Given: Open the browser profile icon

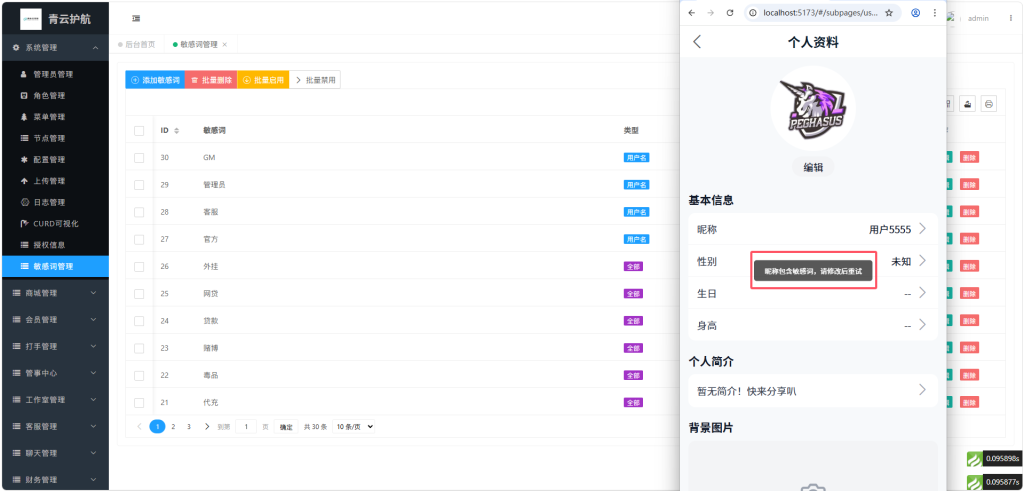Looking at the screenshot, I should point(916,13).
